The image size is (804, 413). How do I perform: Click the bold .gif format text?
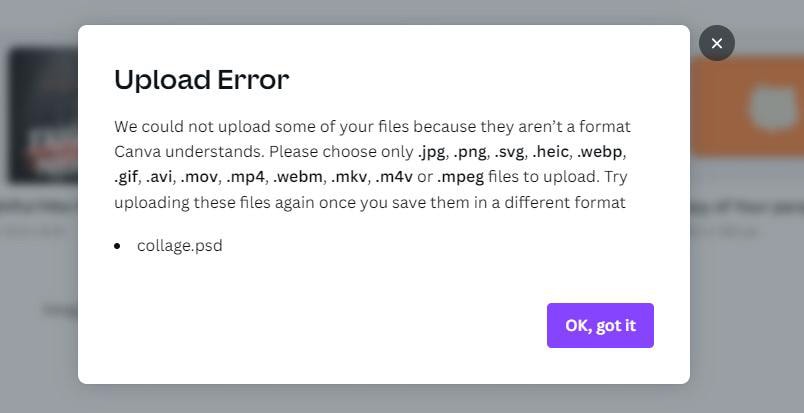pos(126,177)
